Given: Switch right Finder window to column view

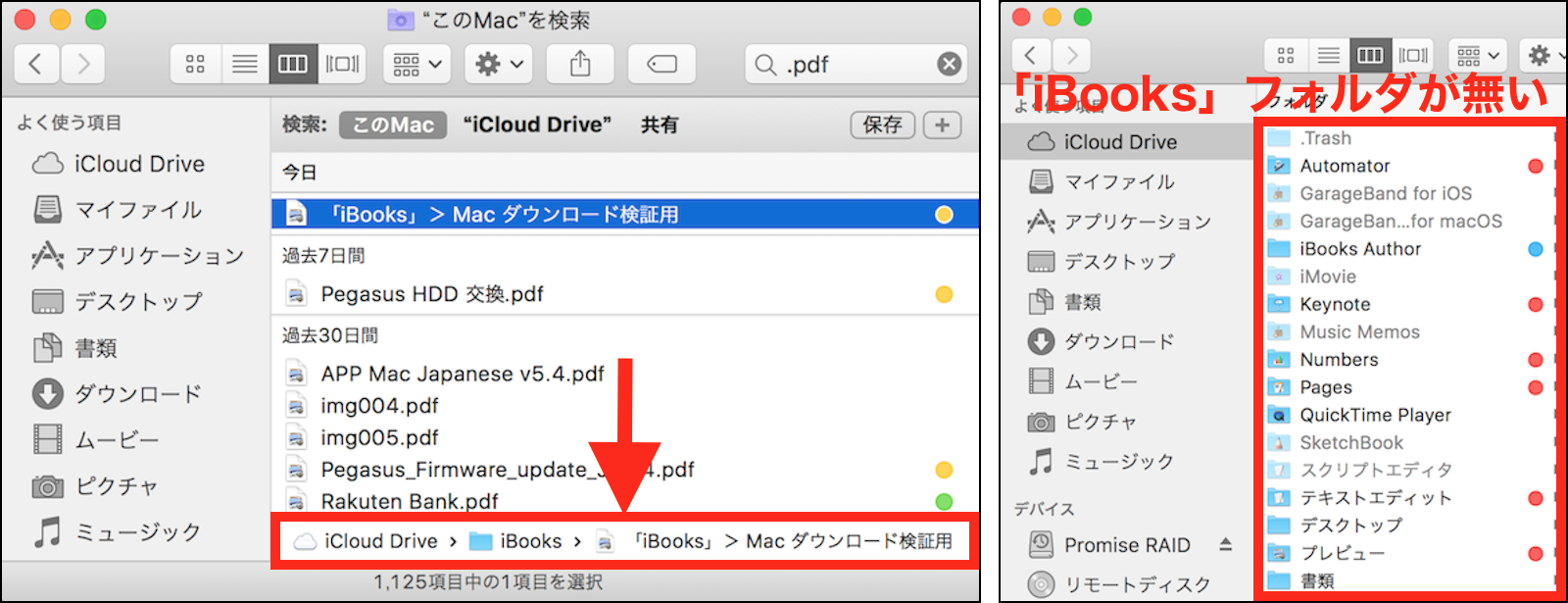Looking at the screenshot, I should 1370,55.
